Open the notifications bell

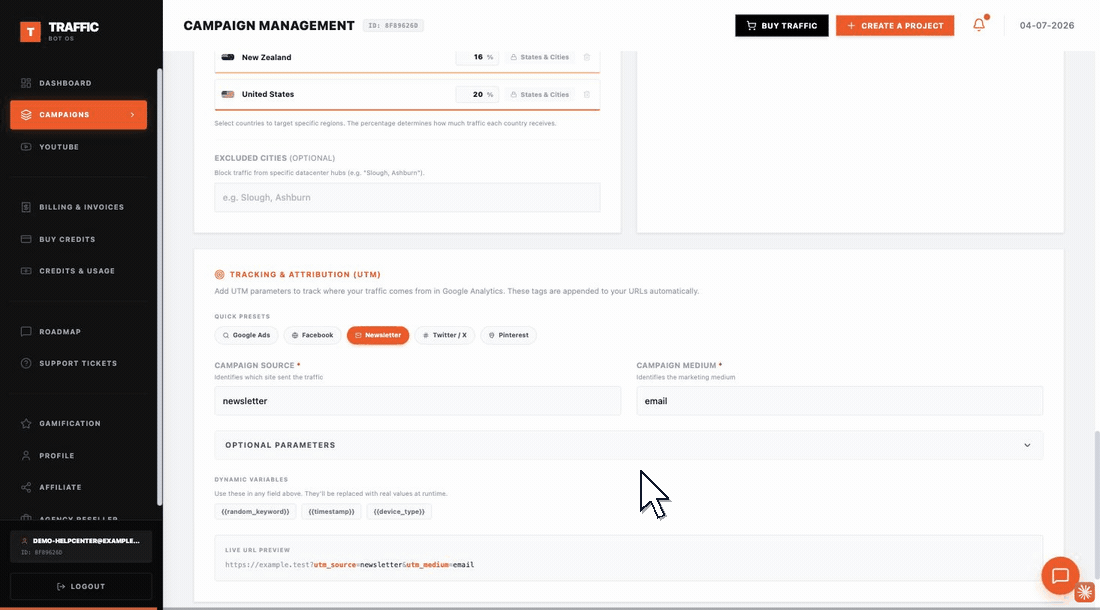pos(979,25)
